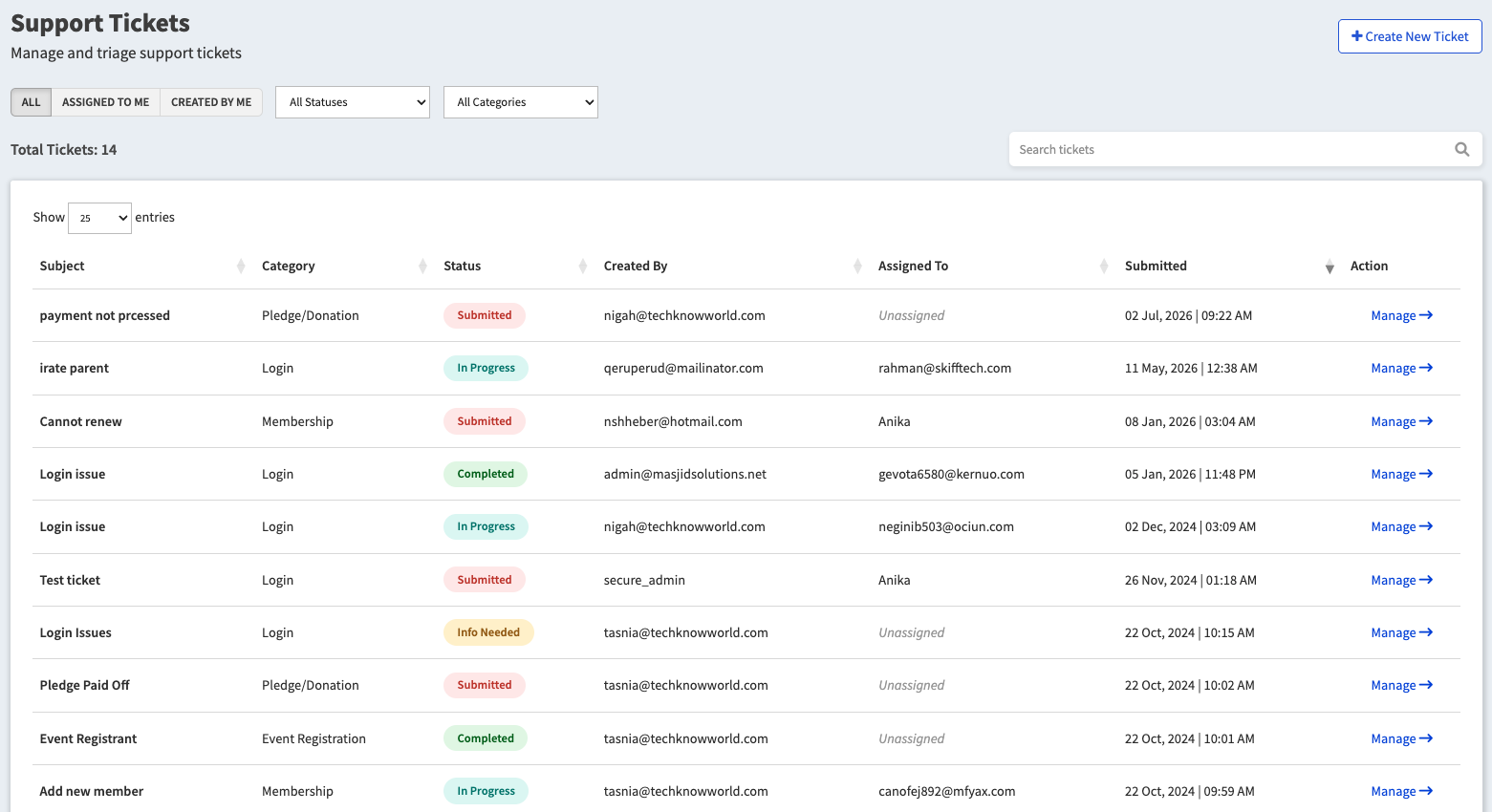Click assignee rahman@skifftech.com

[944, 368]
